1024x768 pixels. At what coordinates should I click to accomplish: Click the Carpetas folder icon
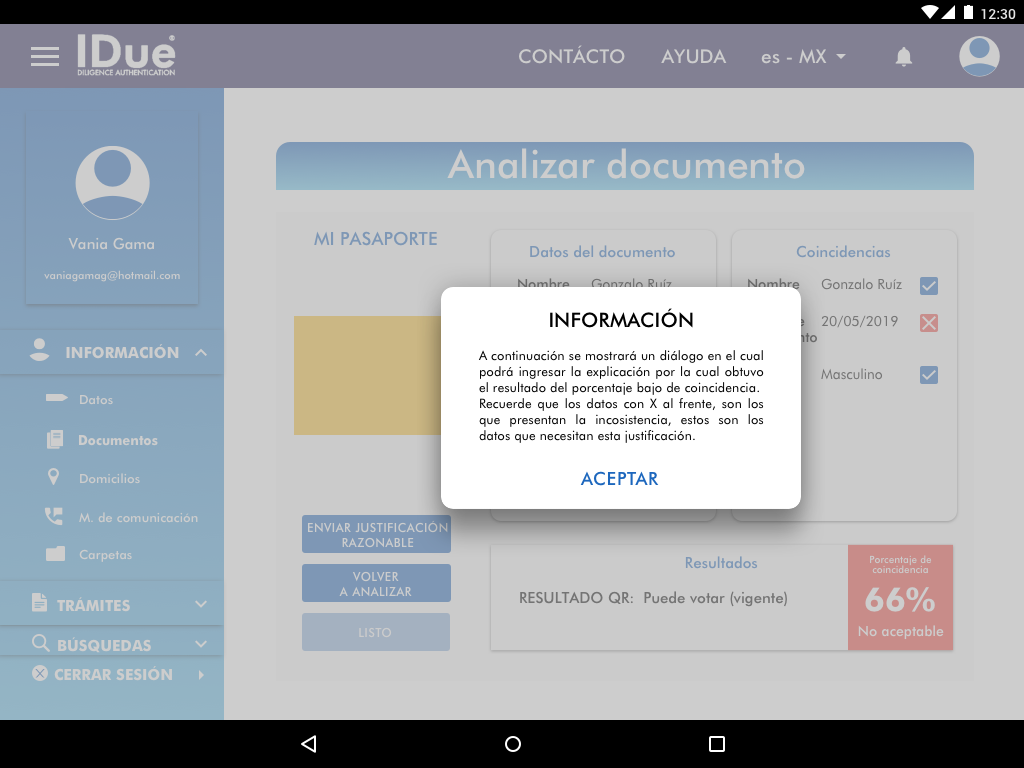tap(55, 554)
